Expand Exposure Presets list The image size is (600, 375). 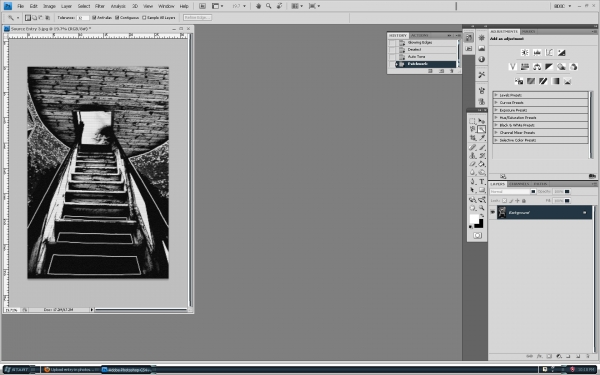click(x=496, y=110)
